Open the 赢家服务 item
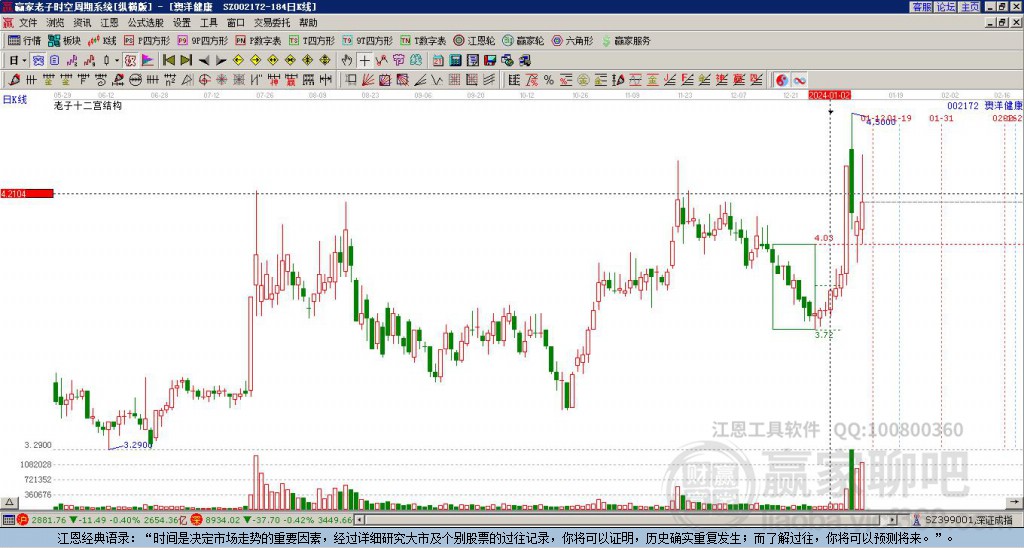 626,40
